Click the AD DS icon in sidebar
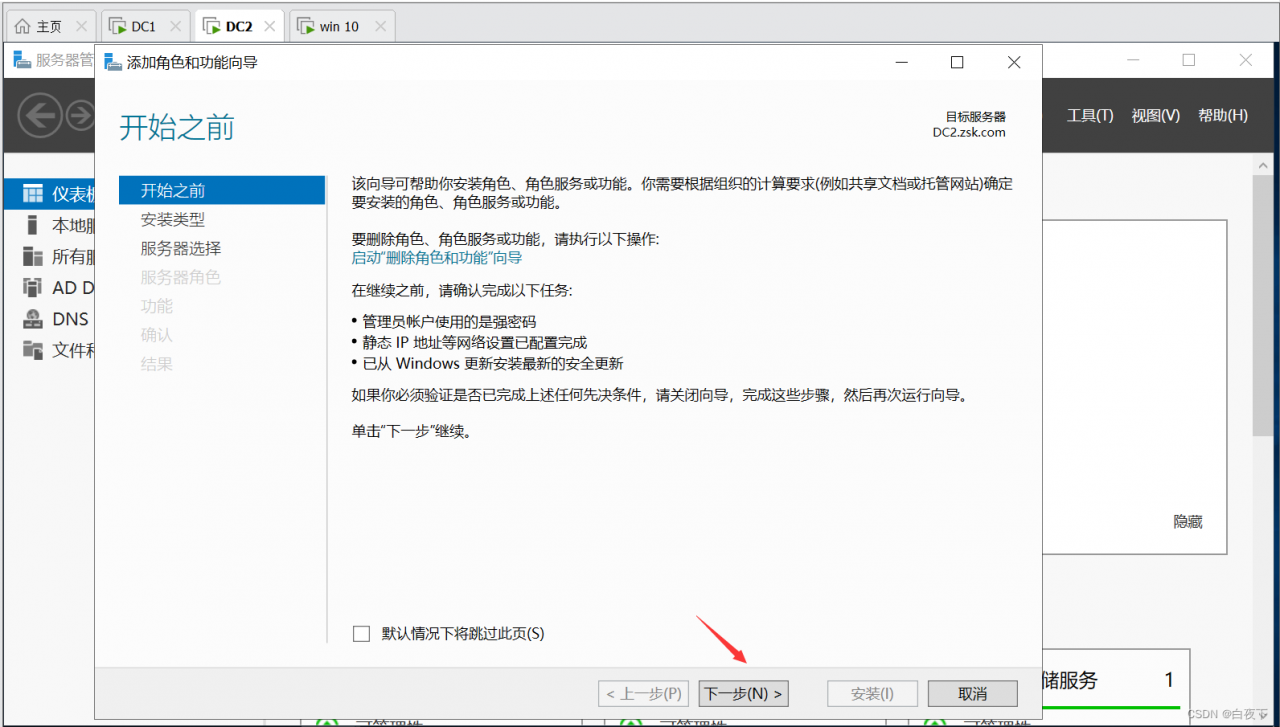 (x=33, y=288)
